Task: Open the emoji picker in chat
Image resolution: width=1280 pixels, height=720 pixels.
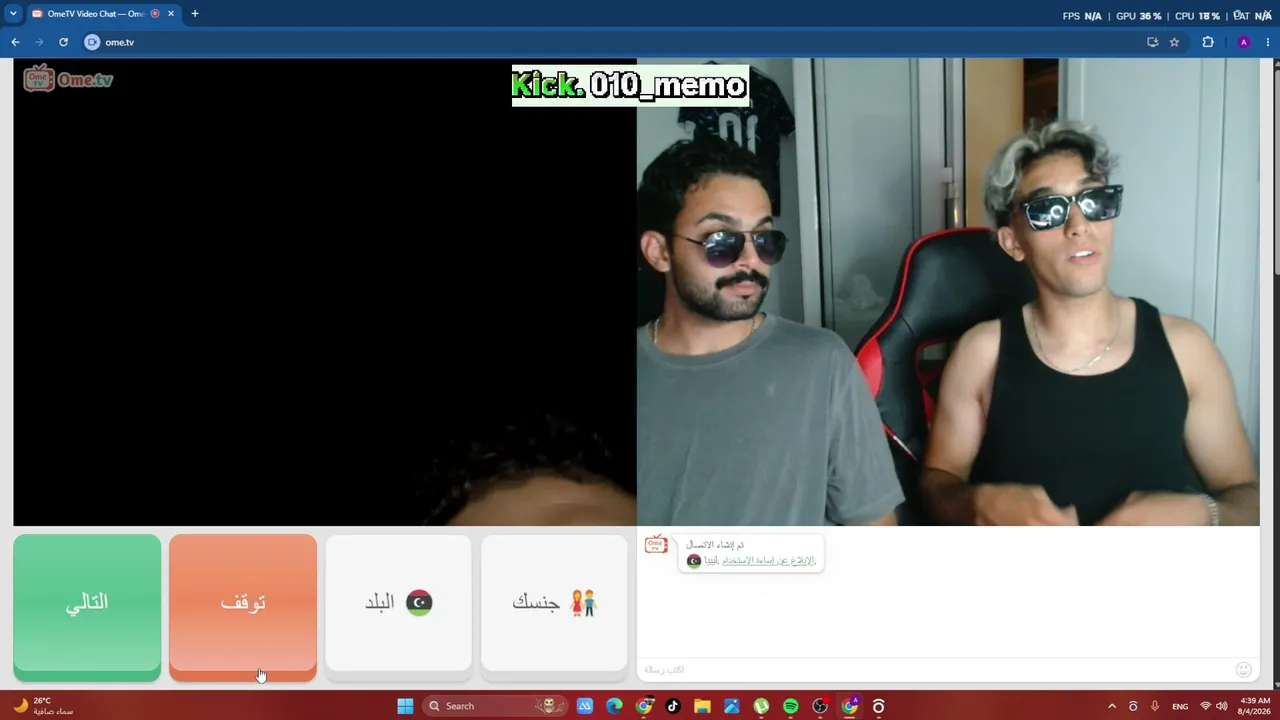Action: pyautogui.click(x=1244, y=670)
